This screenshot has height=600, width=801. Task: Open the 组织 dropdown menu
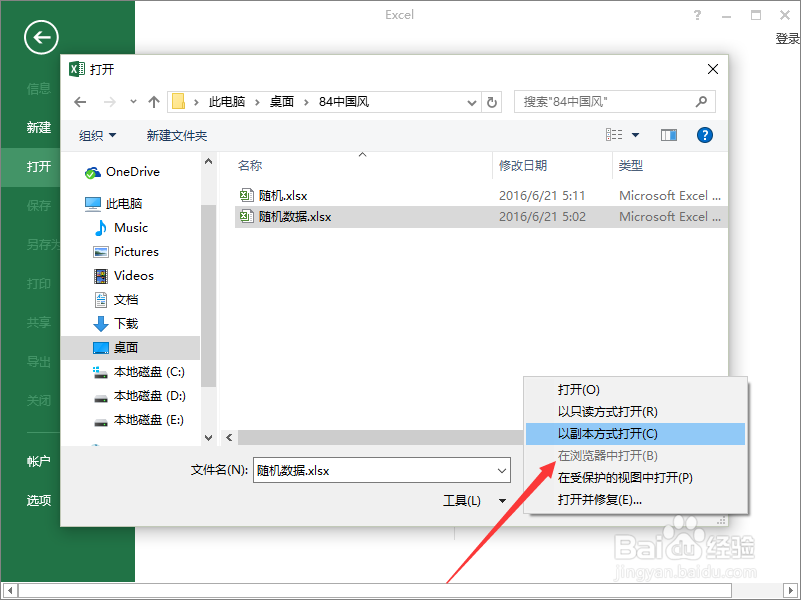96,134
